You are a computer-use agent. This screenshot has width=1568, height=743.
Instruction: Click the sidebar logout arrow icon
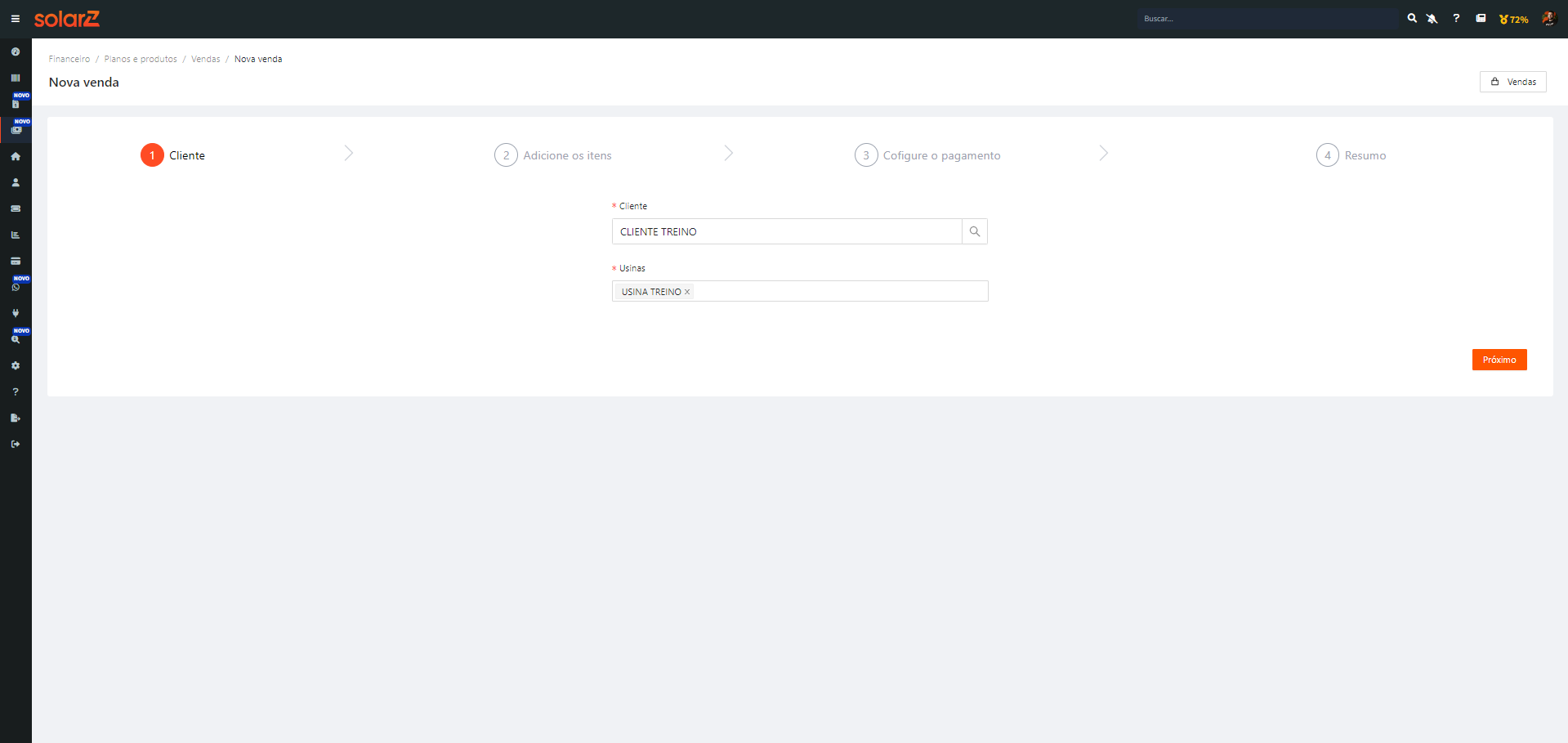pos(16,444)
